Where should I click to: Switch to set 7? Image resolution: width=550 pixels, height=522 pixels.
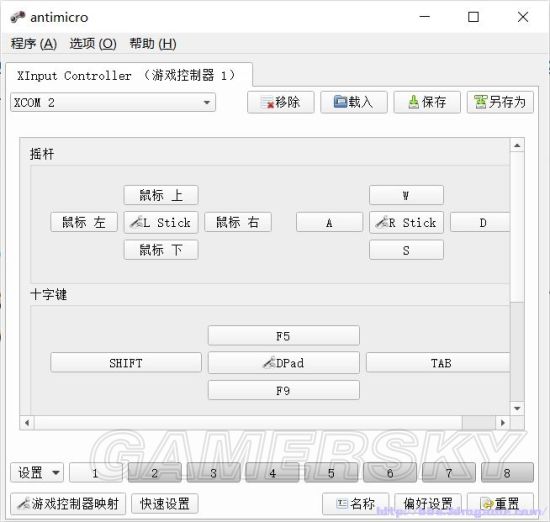tap(449, 473)
